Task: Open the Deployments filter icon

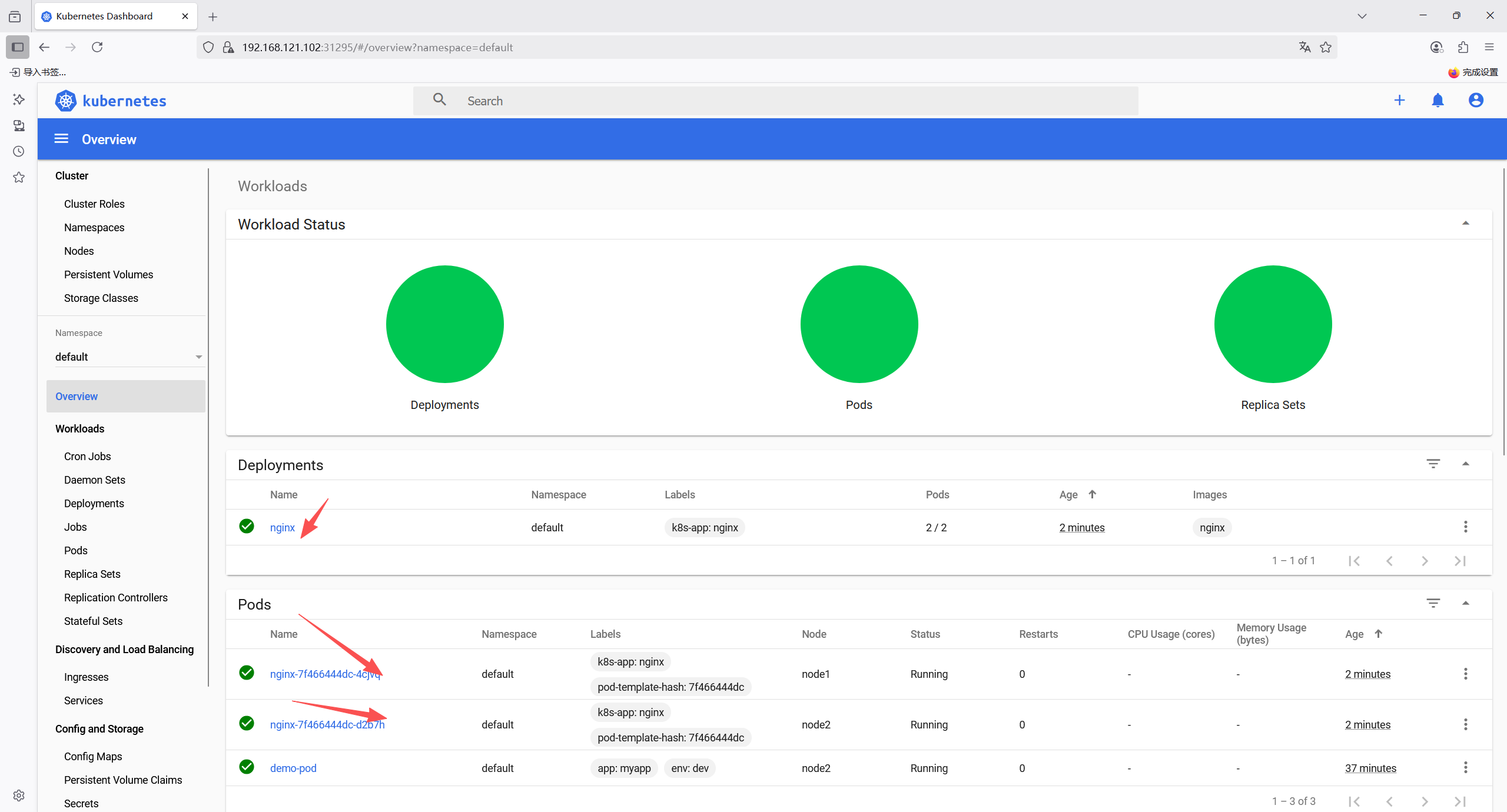Action: coord(1433,464)
